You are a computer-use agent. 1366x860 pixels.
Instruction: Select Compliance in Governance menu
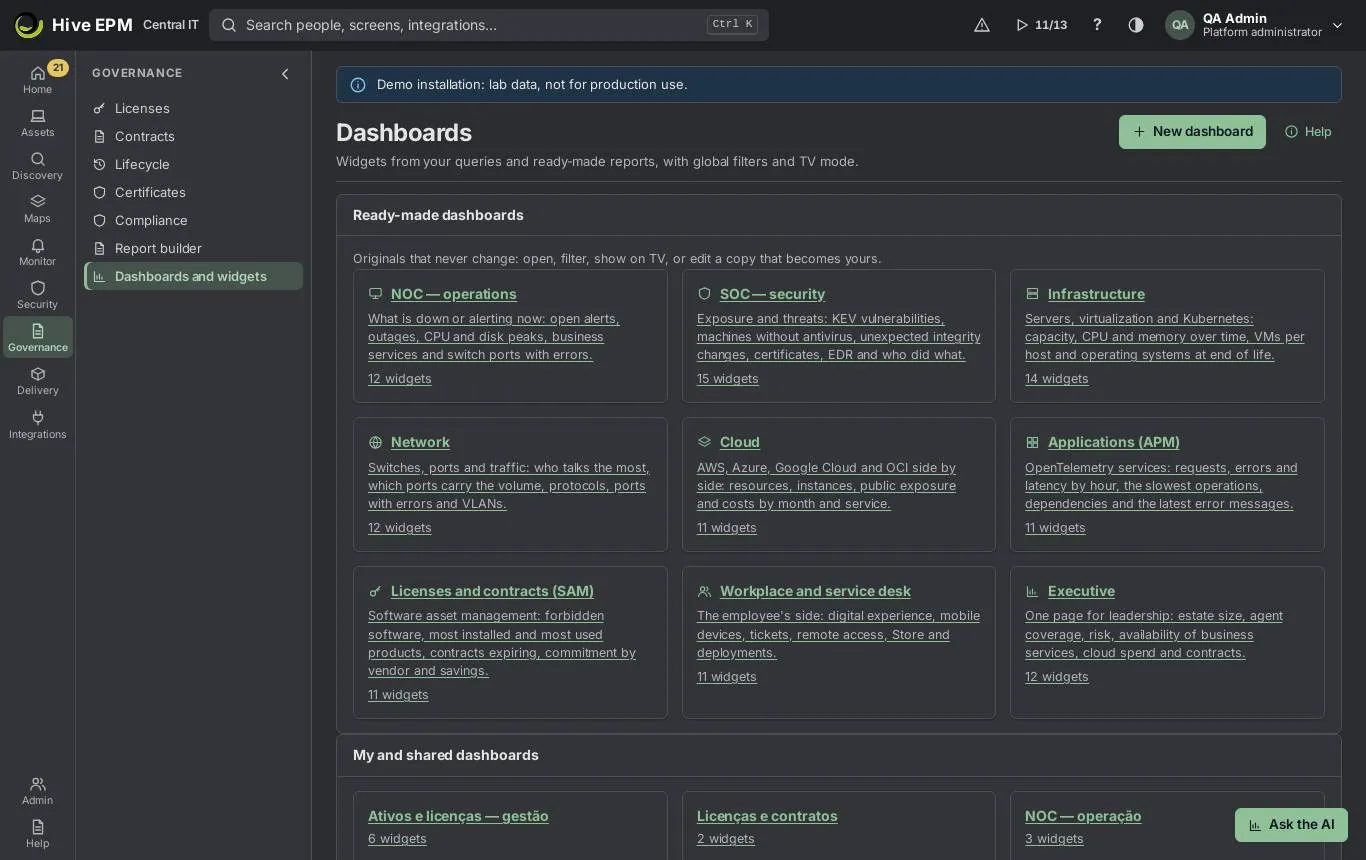pyautogui.click(x=193, y=220)
